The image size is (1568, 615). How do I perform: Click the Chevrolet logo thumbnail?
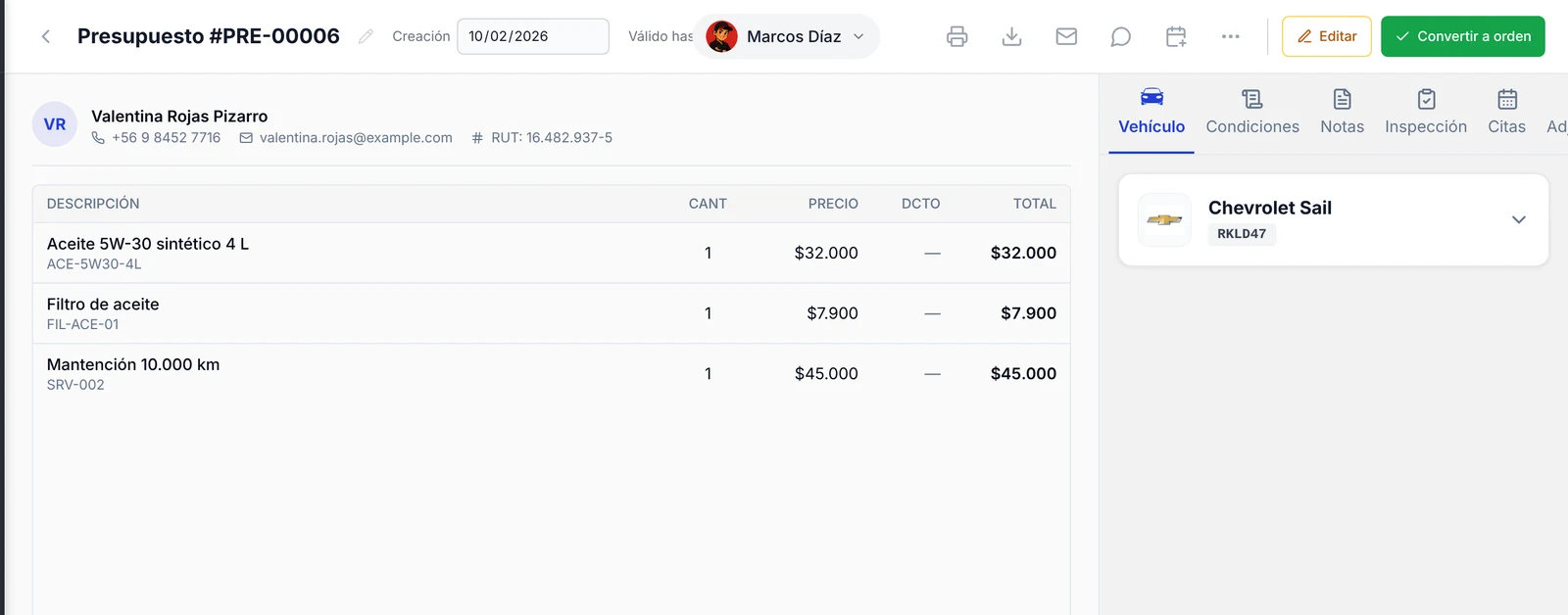click(1164, 219)
